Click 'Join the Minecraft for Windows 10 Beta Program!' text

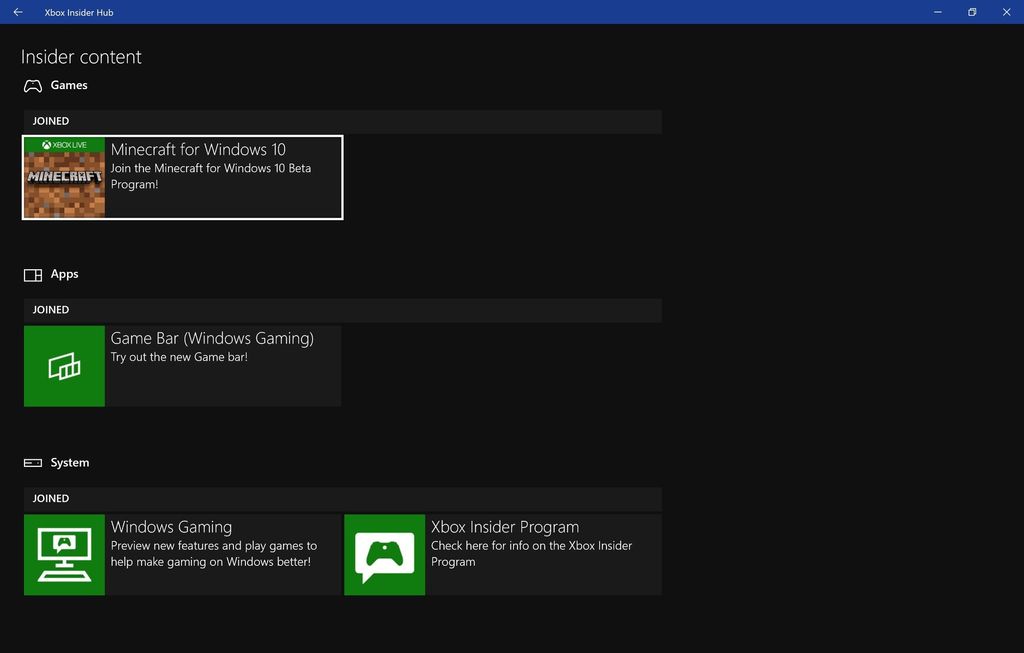pos(210,176)
